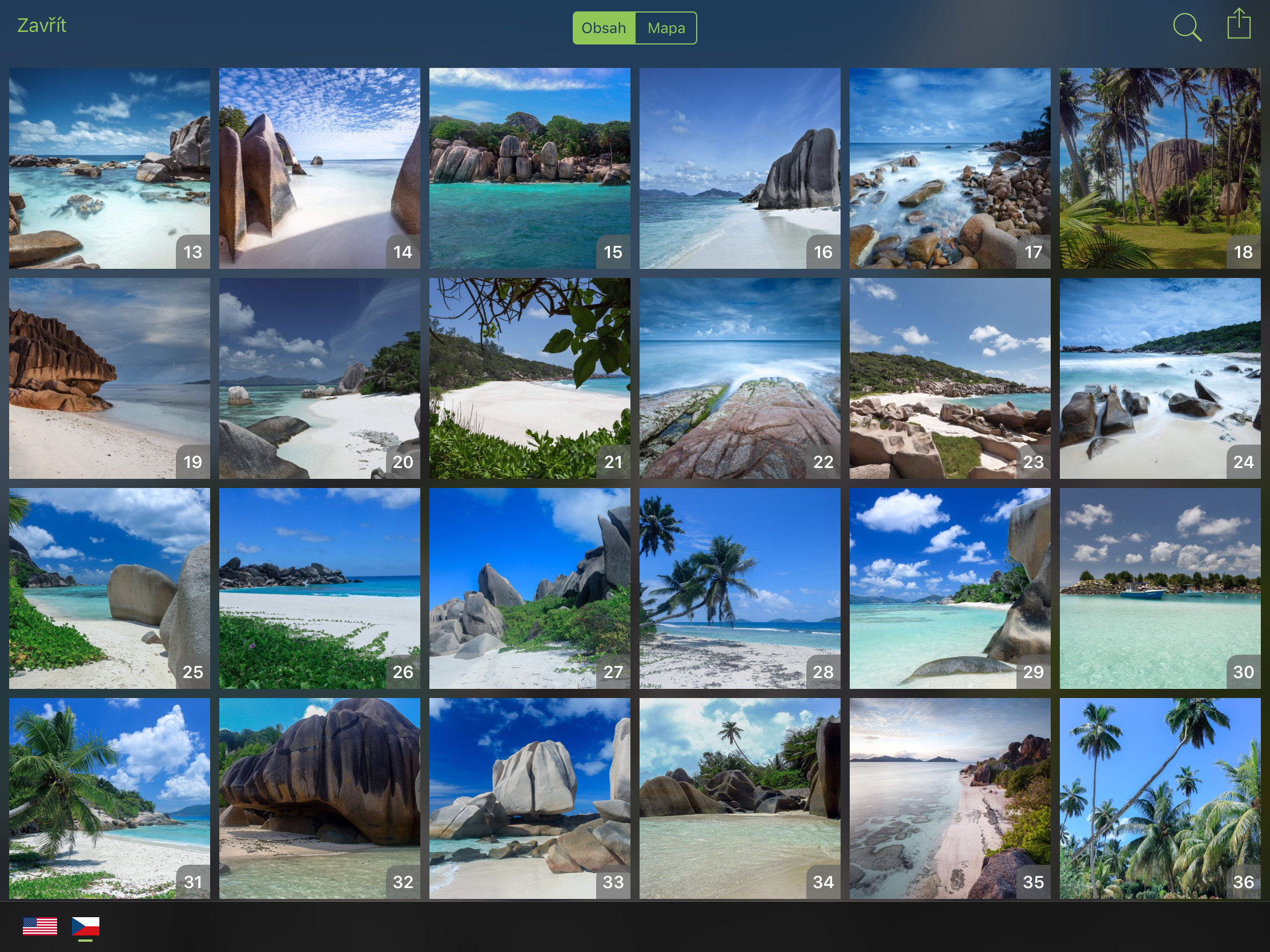This screenshot has width=1270, height=952.
Task: Open photo thumbnail number 31
Action: pyautogui.click(x=109, y=798)
